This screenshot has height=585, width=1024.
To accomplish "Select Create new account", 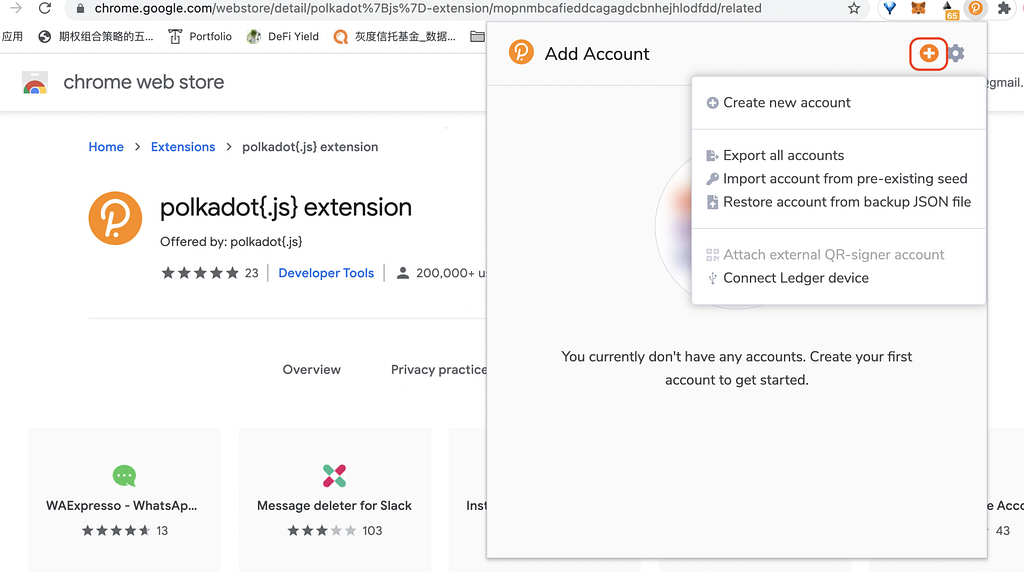I will tap(786, 102).
